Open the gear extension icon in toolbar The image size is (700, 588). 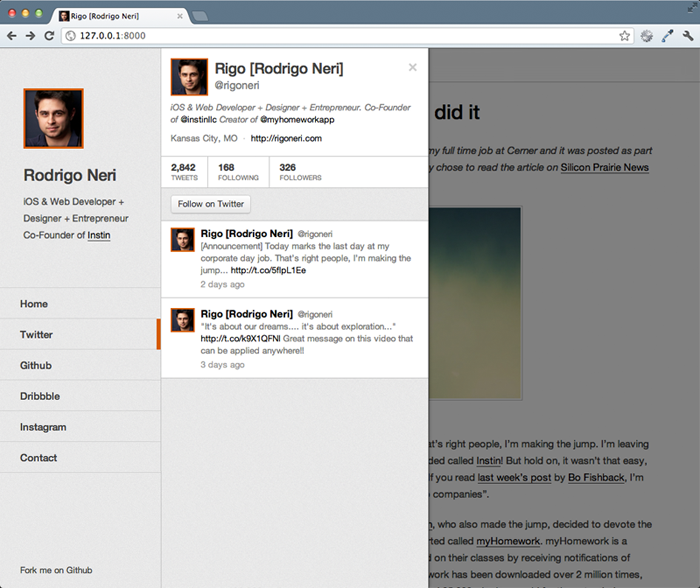click(646, 36)
